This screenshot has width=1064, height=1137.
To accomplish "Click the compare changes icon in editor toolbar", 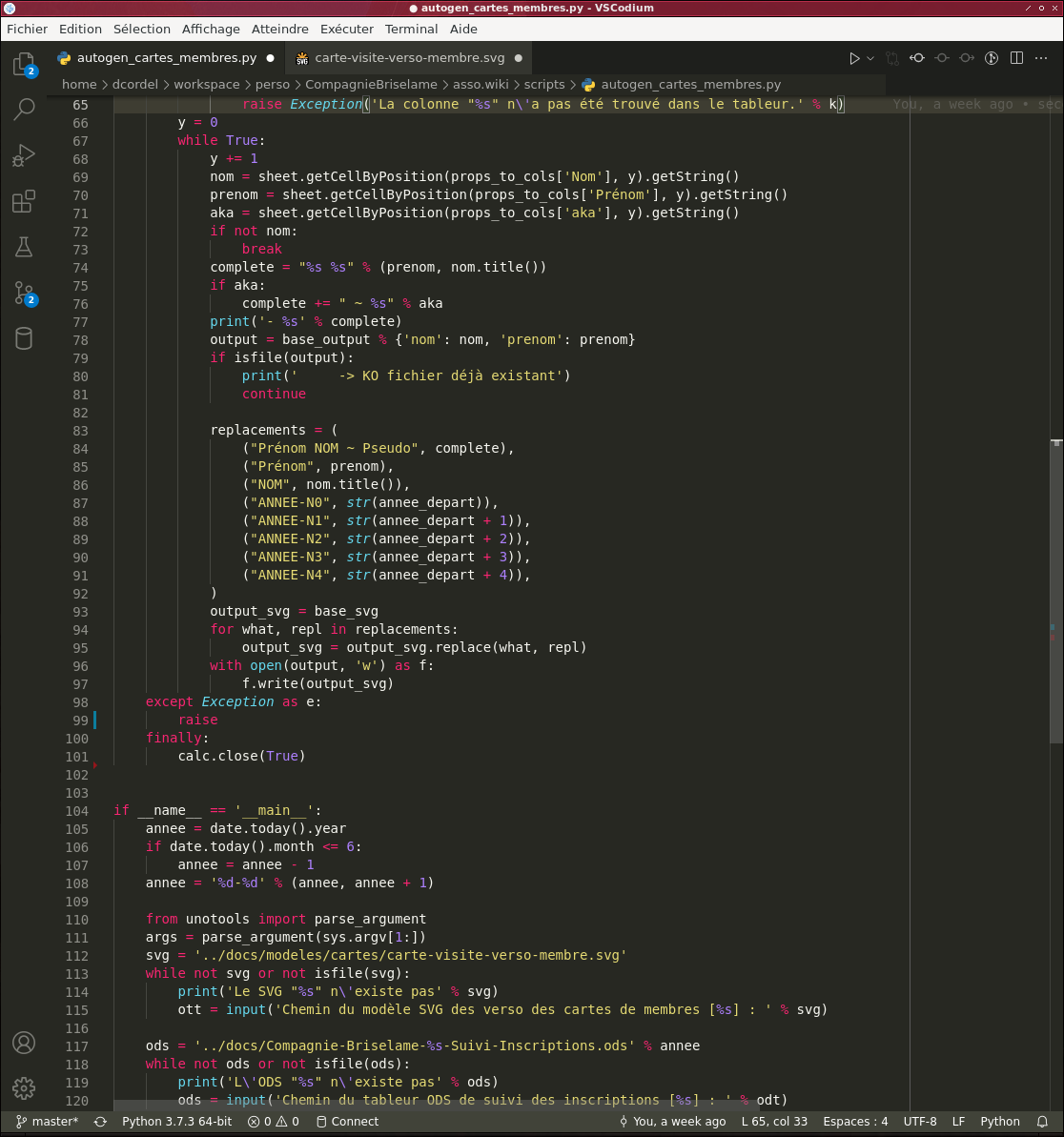I will [892, 58].
